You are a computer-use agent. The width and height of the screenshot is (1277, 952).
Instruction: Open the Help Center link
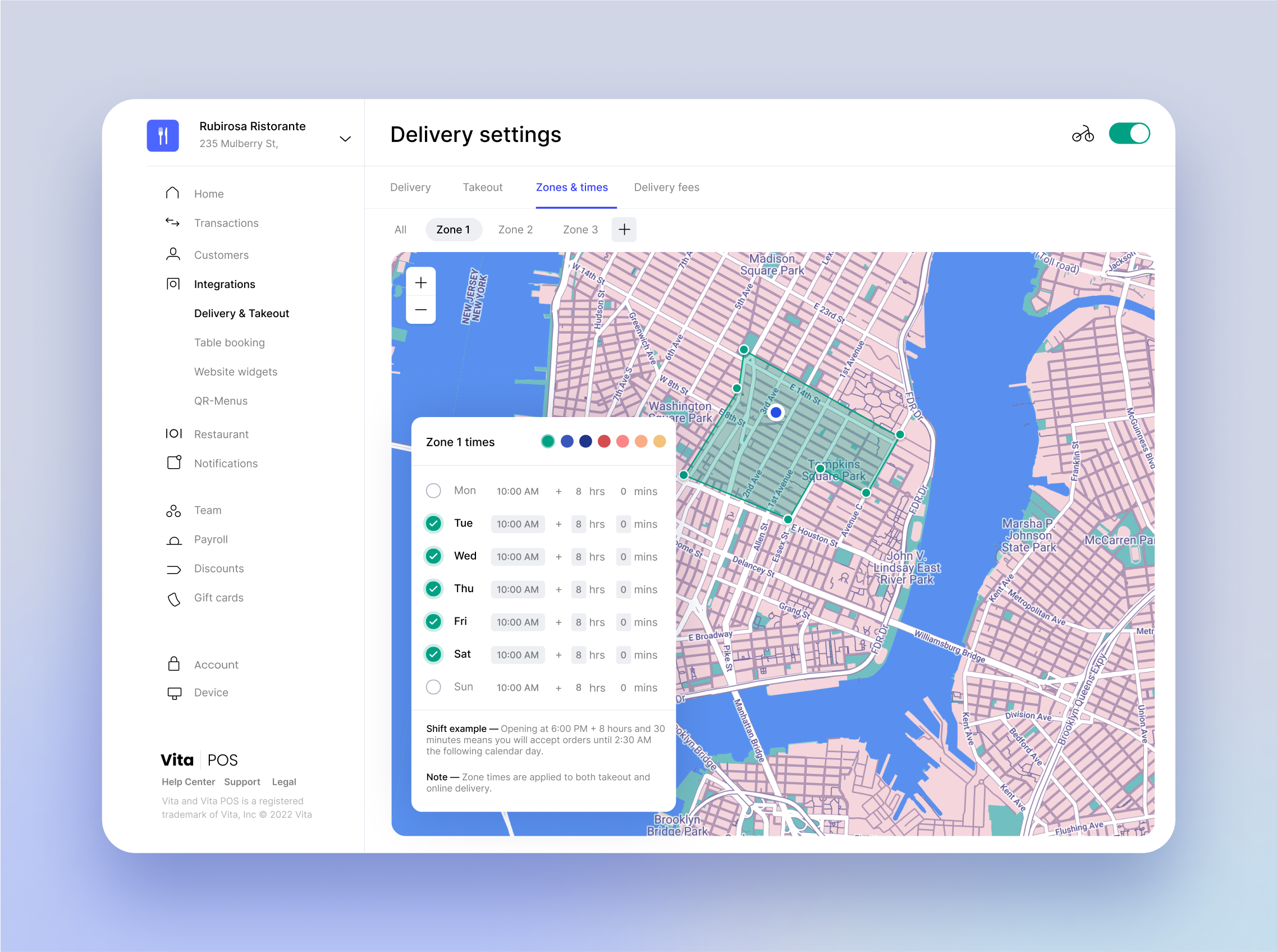coord(189,781)
